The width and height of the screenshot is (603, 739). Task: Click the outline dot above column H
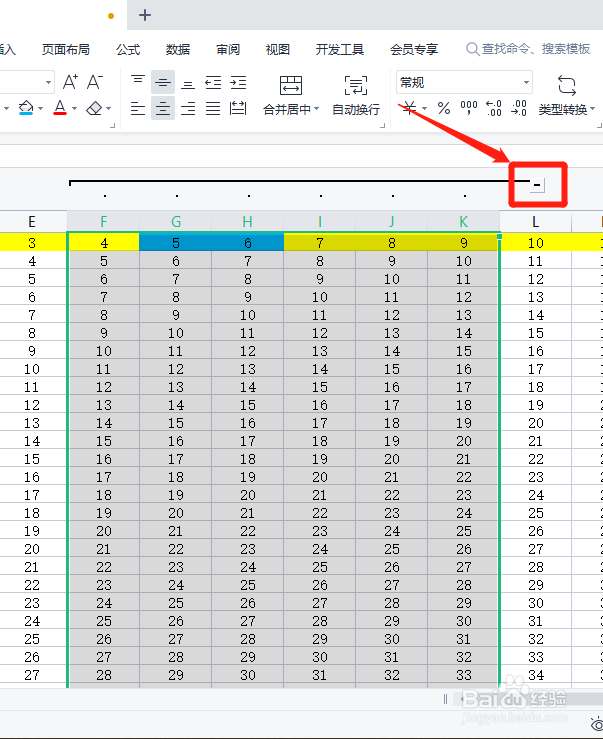pos(248,196)
